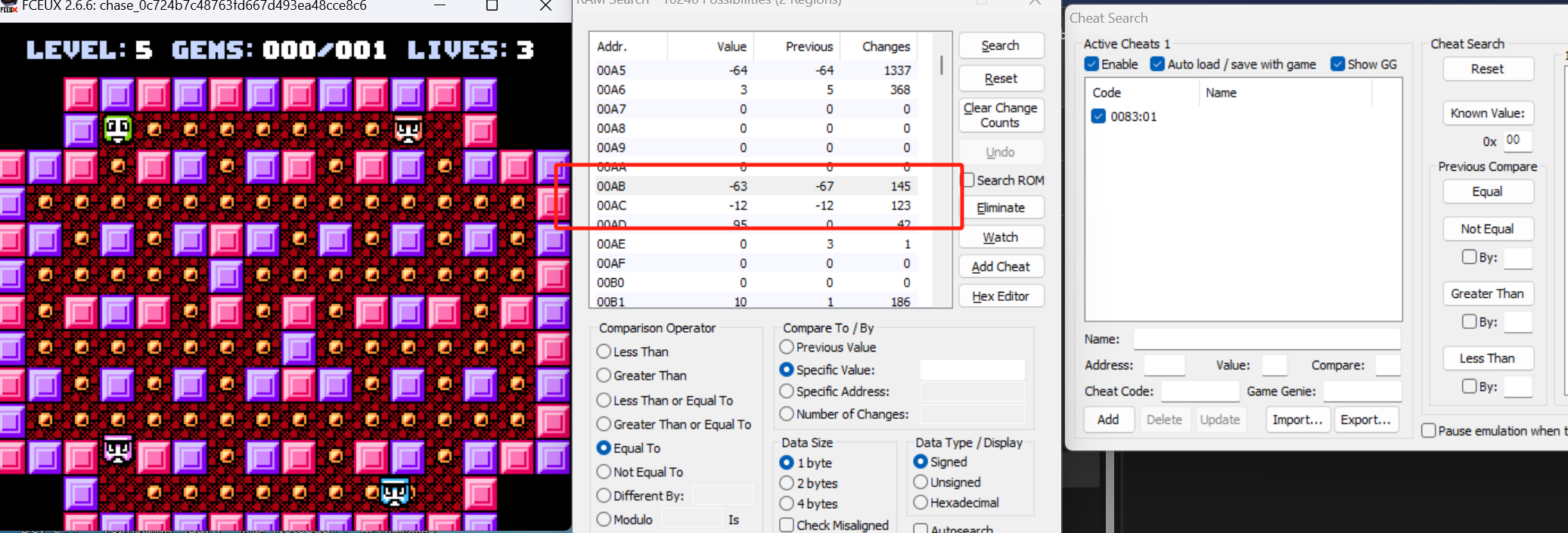
Task: Select 2 bytes data size
Action: click(787, 483)
